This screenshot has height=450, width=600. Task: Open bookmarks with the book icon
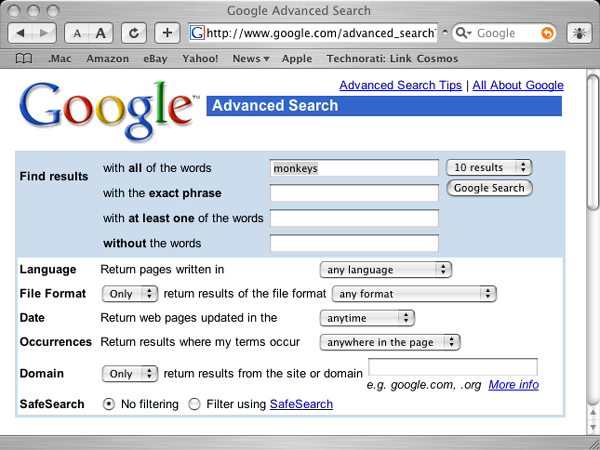[24, 59]
